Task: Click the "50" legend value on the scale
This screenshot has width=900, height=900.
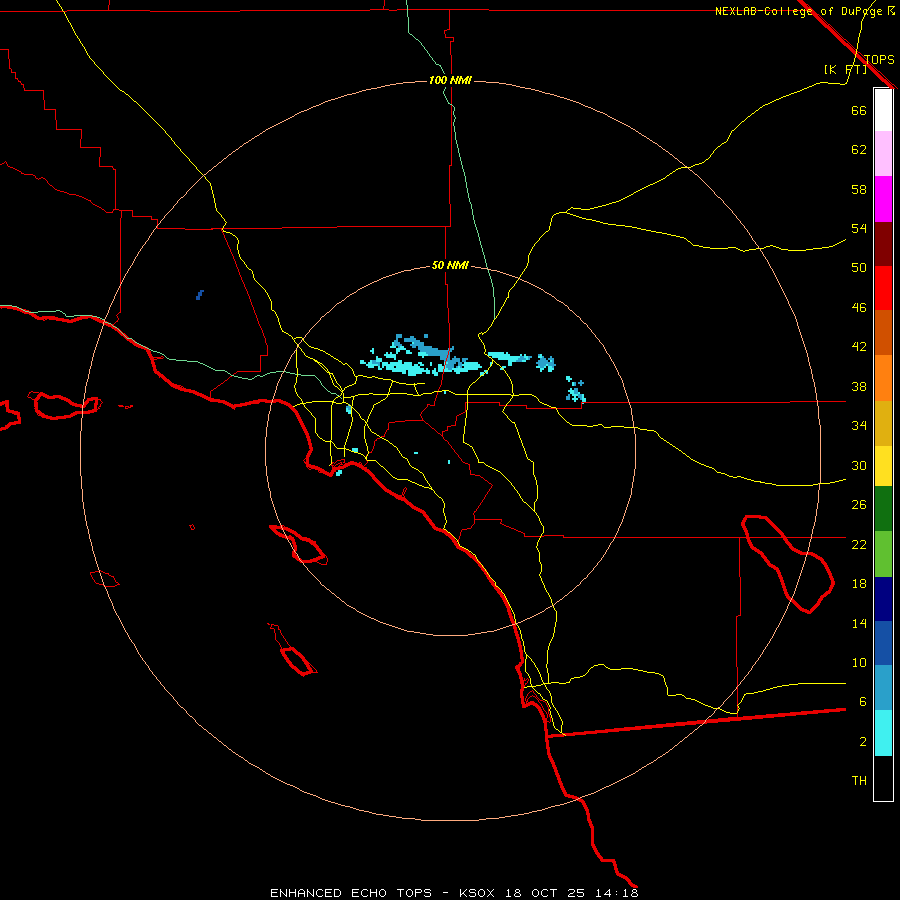Action: (x=859, y=268)
